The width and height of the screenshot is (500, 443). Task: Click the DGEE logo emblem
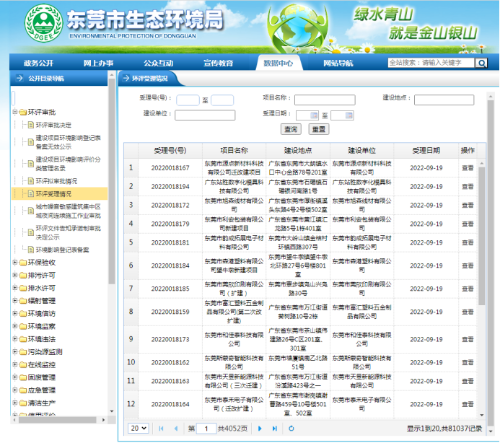[43, 23]
